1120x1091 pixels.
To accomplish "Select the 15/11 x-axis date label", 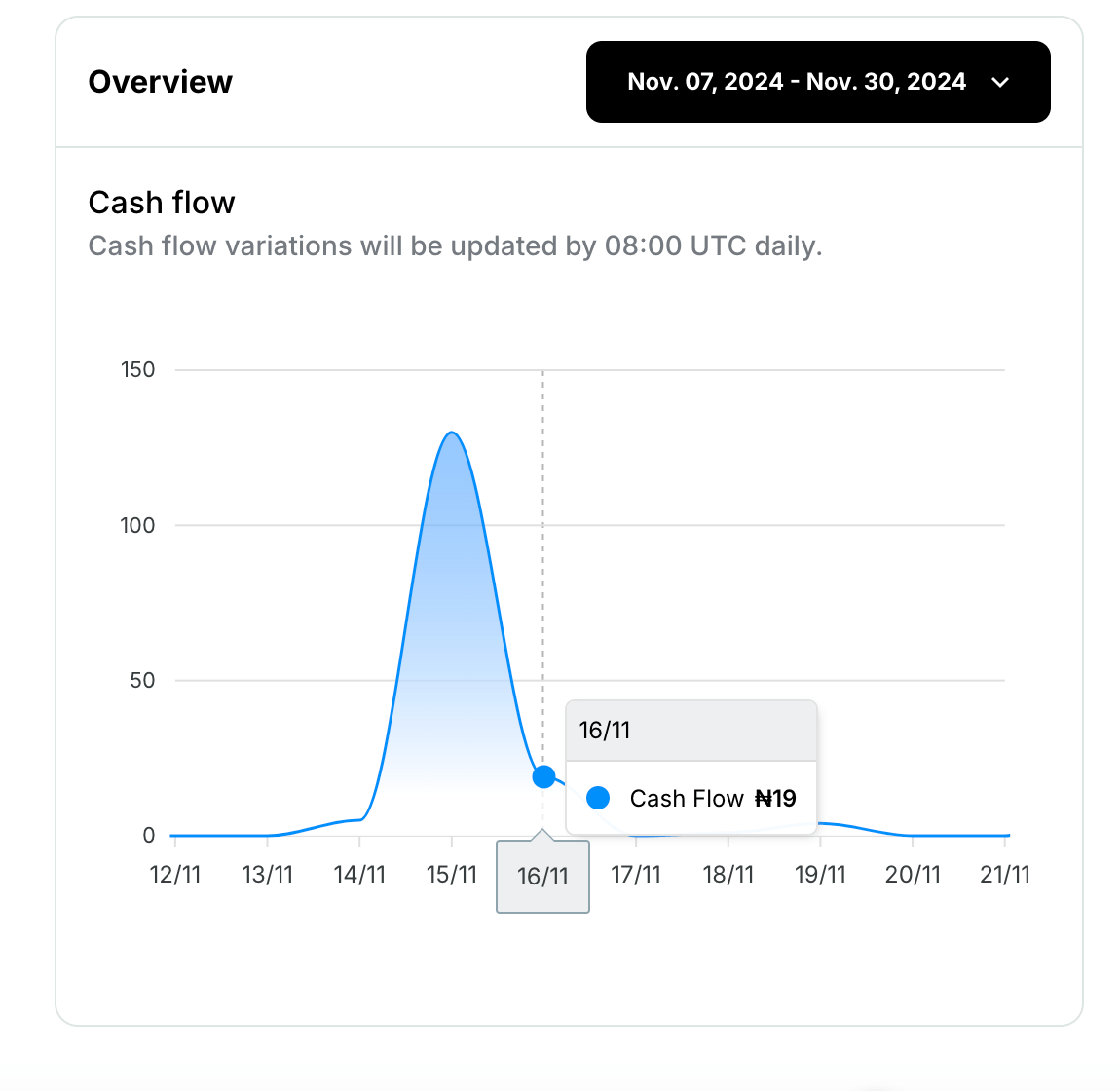I will [452, 874].
